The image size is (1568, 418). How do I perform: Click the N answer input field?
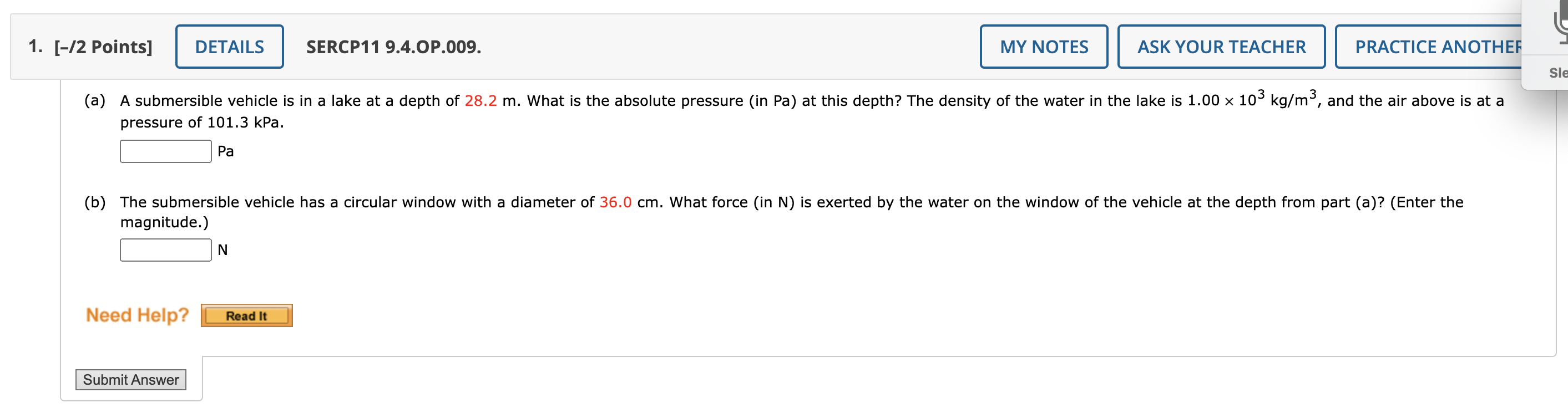pyautogui.click(x=164, y=248)
